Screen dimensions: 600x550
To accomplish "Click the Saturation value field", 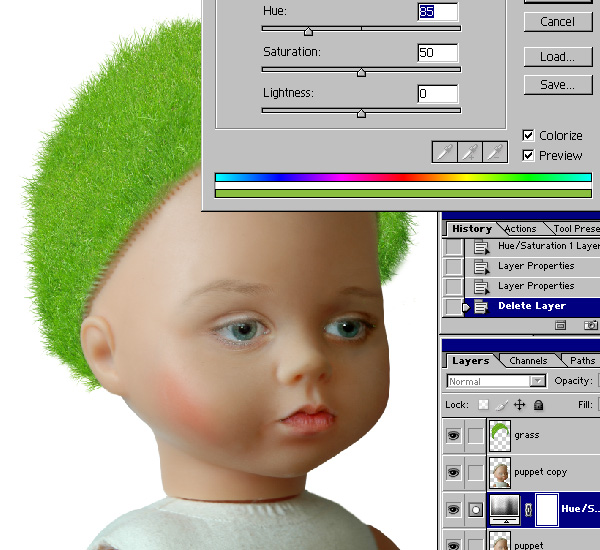I will (438, 52).
